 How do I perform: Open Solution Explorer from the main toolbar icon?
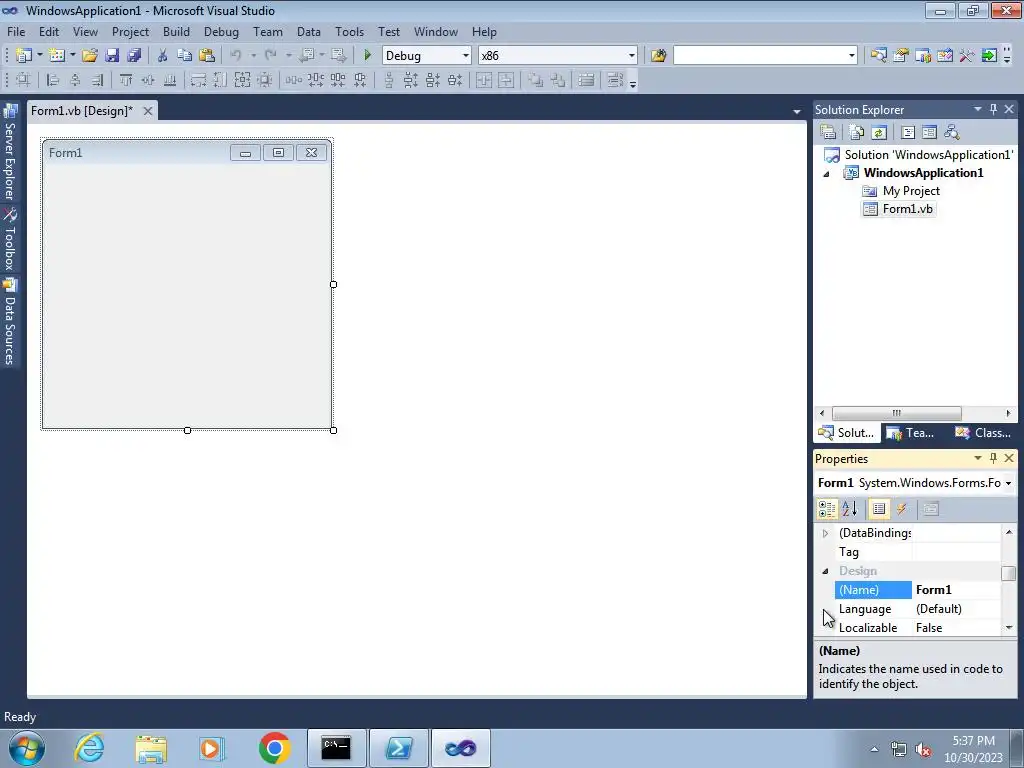click(878, 56)
